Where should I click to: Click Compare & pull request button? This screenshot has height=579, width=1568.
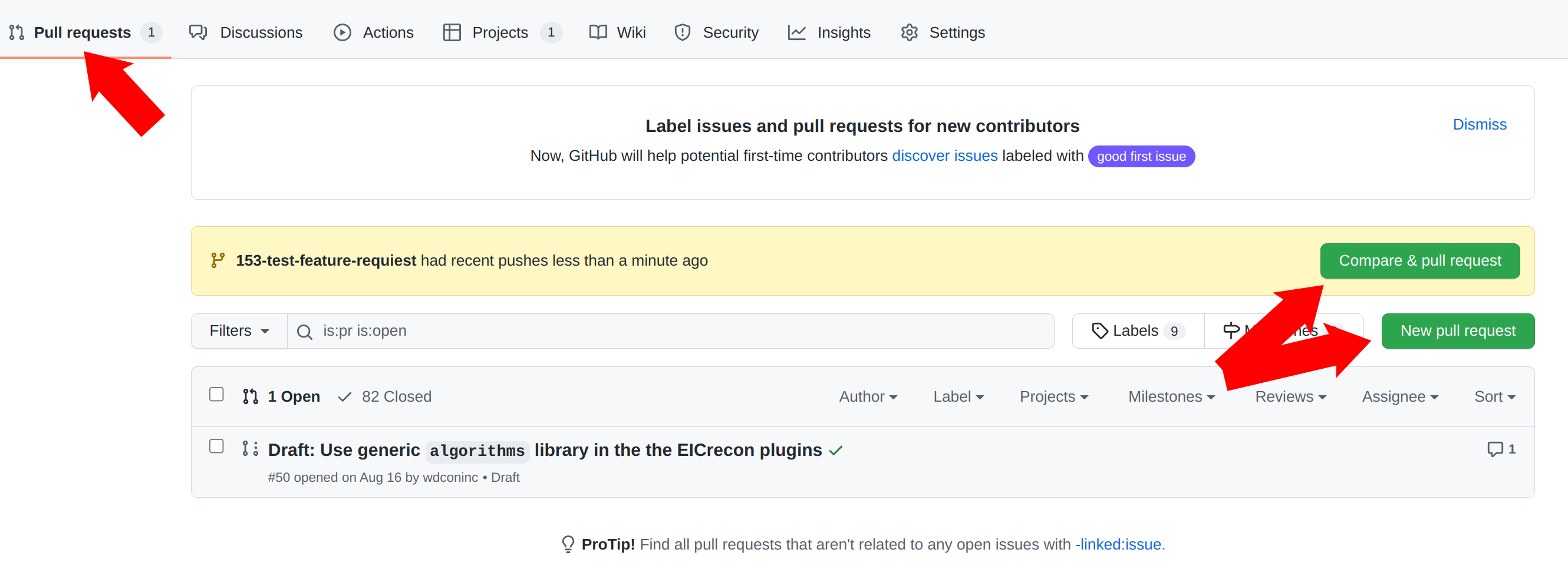pos(1419,261)
